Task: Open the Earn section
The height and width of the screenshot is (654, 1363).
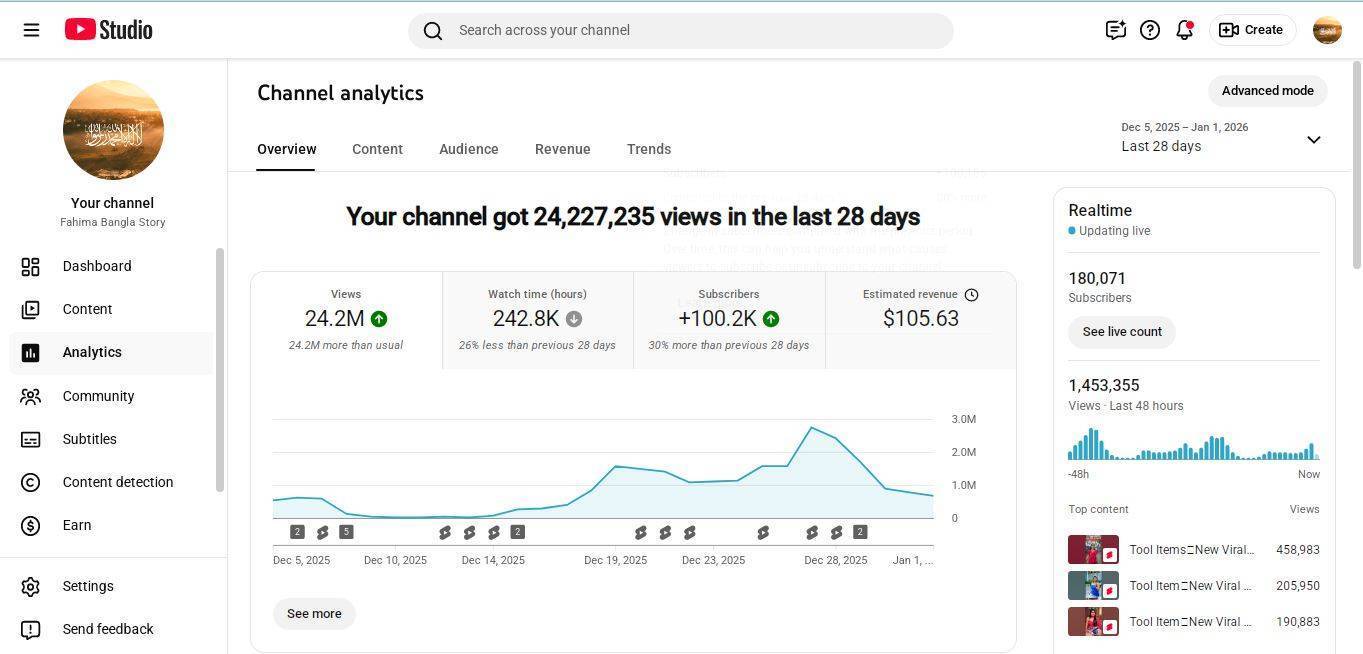Action: (x=76, y=525)
